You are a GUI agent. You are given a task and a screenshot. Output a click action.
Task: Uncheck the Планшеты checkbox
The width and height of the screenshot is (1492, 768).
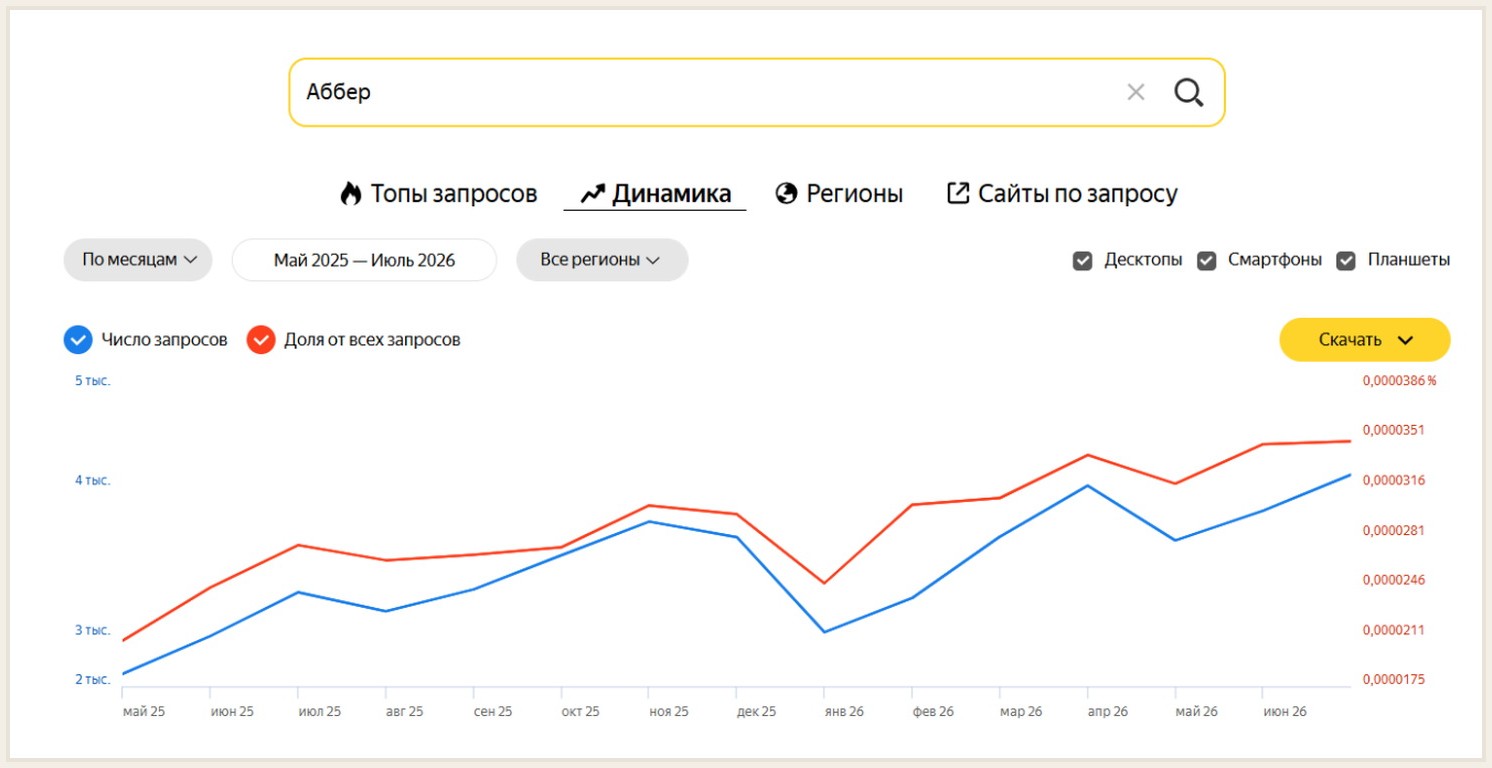point(1346,261)
